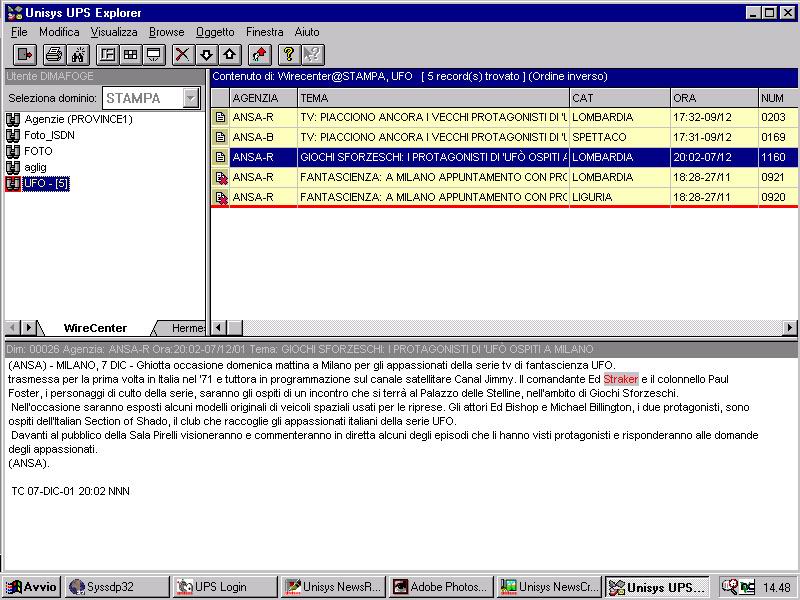Click the Avvio start button
This screenshot has height=600, width=800.
32,587
